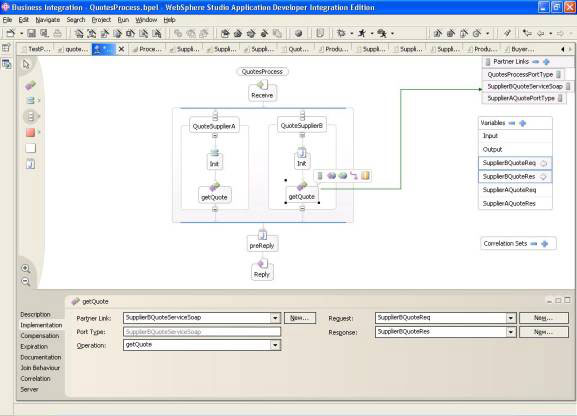Click the Back navigation arrow in toolbar
Image resolution: width=577 pixels, height=416 pixels.
pos(541,34)
